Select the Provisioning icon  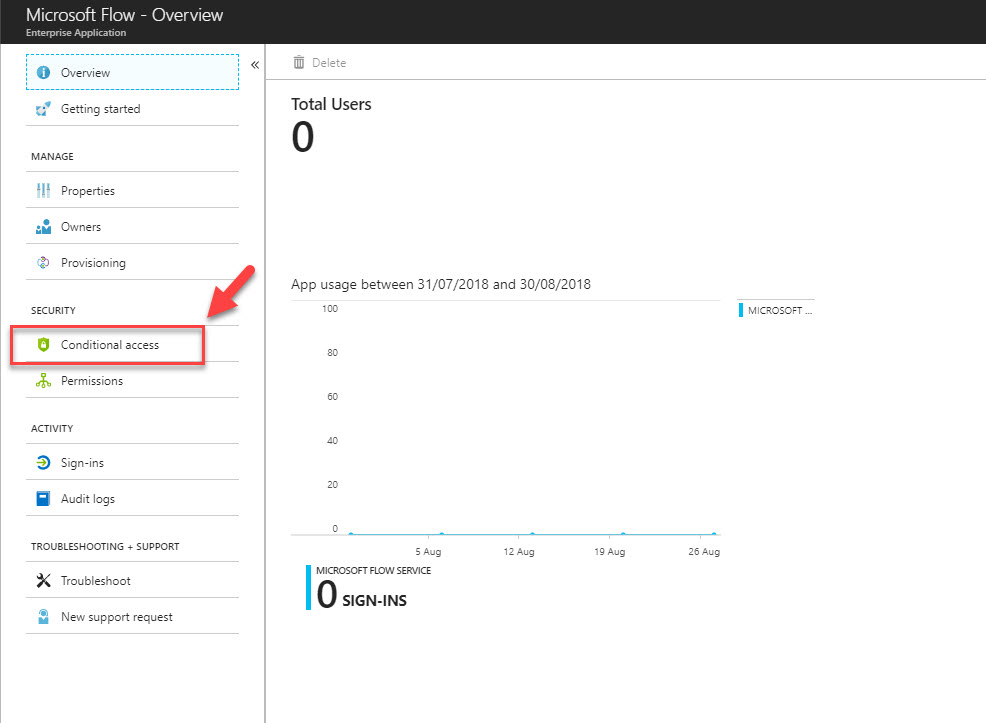pos(43,262)
